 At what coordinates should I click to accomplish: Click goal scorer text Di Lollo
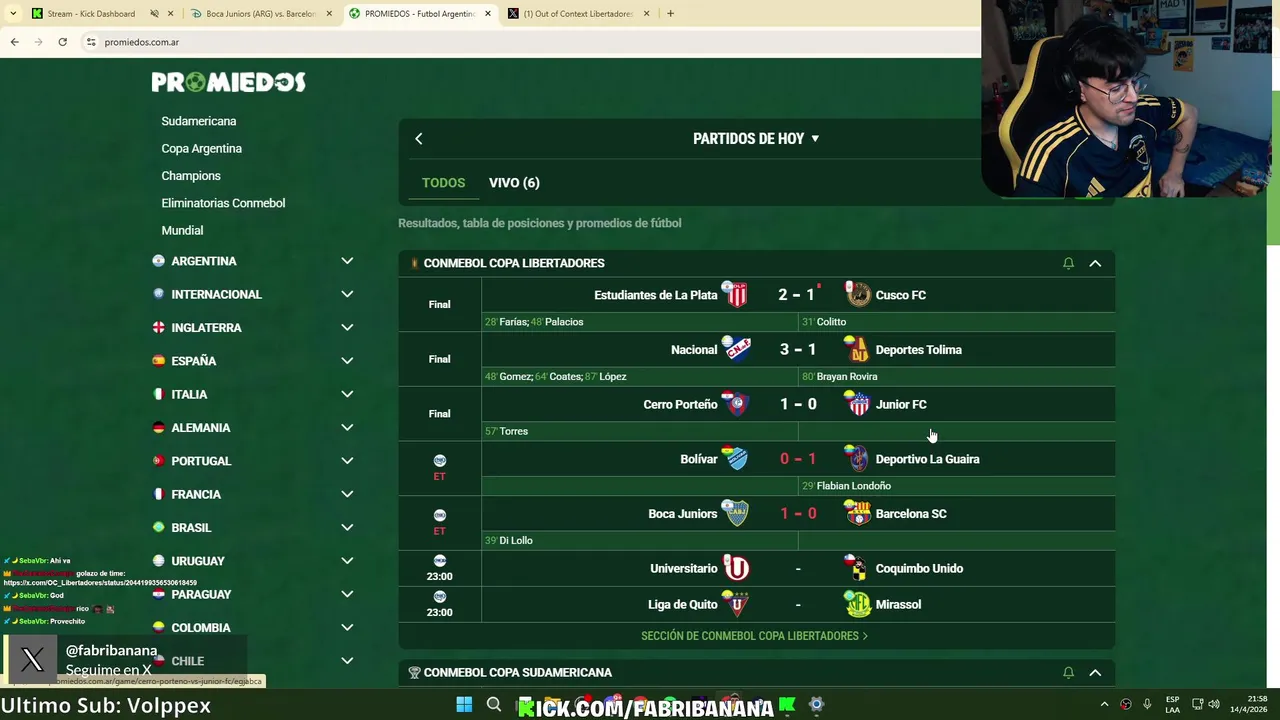(516, 541)
